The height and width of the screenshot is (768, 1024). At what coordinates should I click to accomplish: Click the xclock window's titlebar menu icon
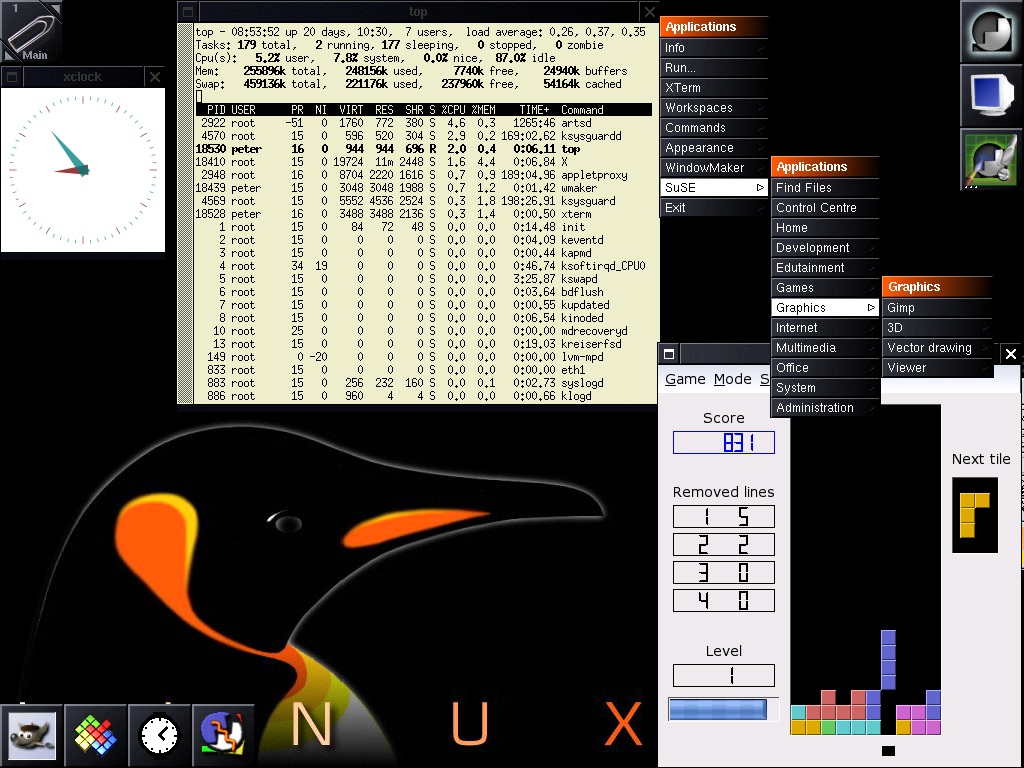click(12, 77)
